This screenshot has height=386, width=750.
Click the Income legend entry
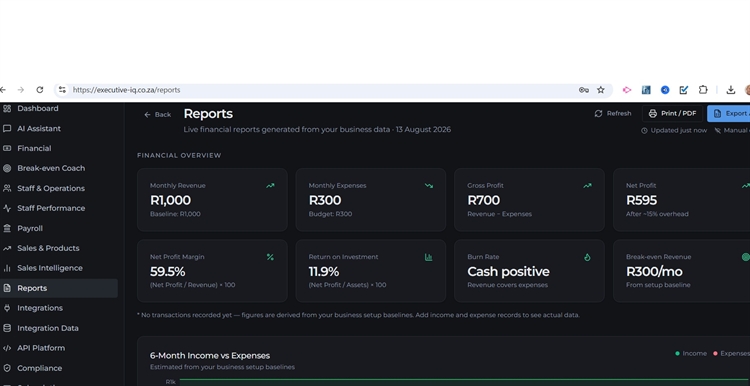(x=691, y=353)
